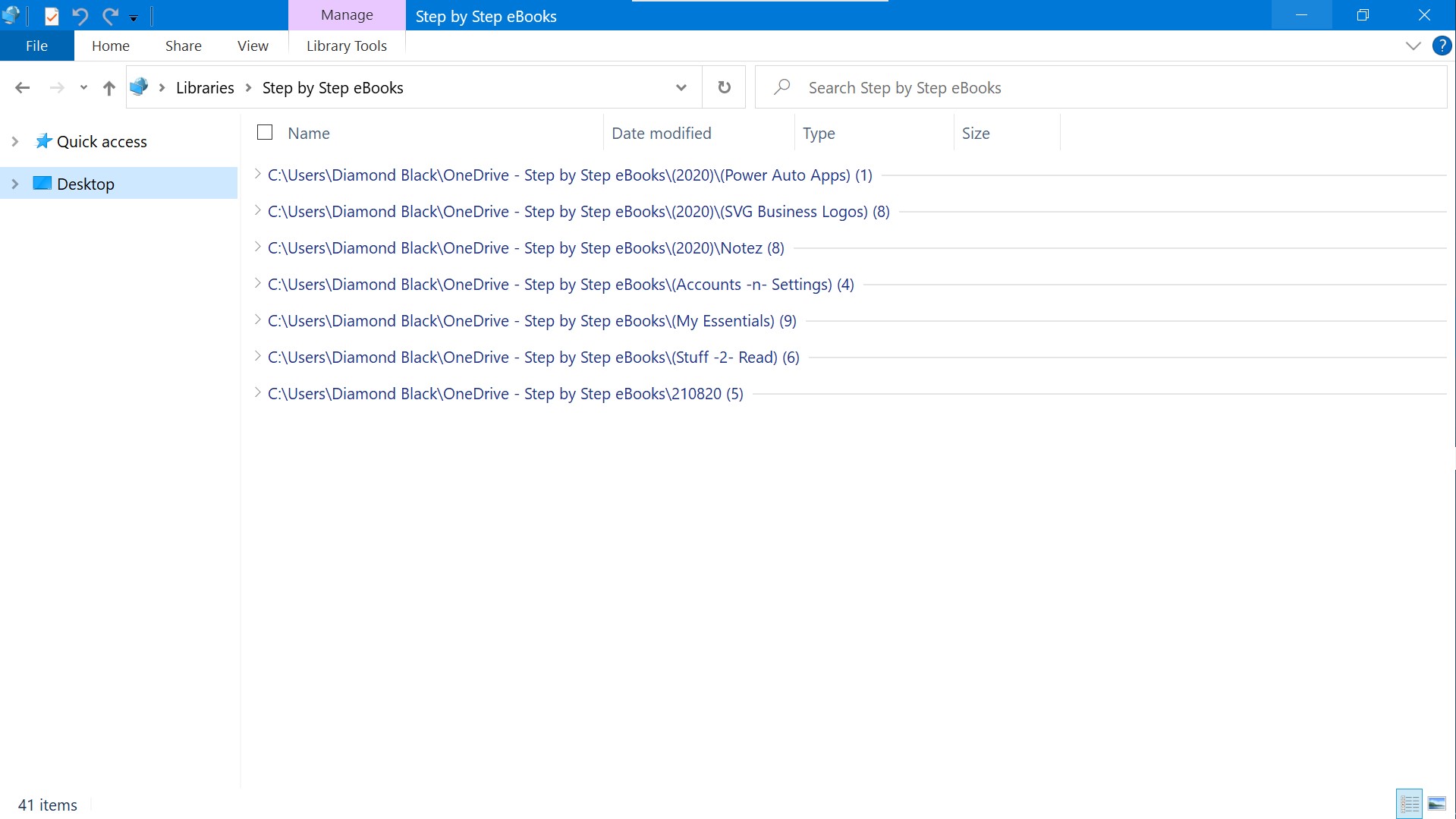
Task: Refresh the current folder view
Action: pos(725,88)
